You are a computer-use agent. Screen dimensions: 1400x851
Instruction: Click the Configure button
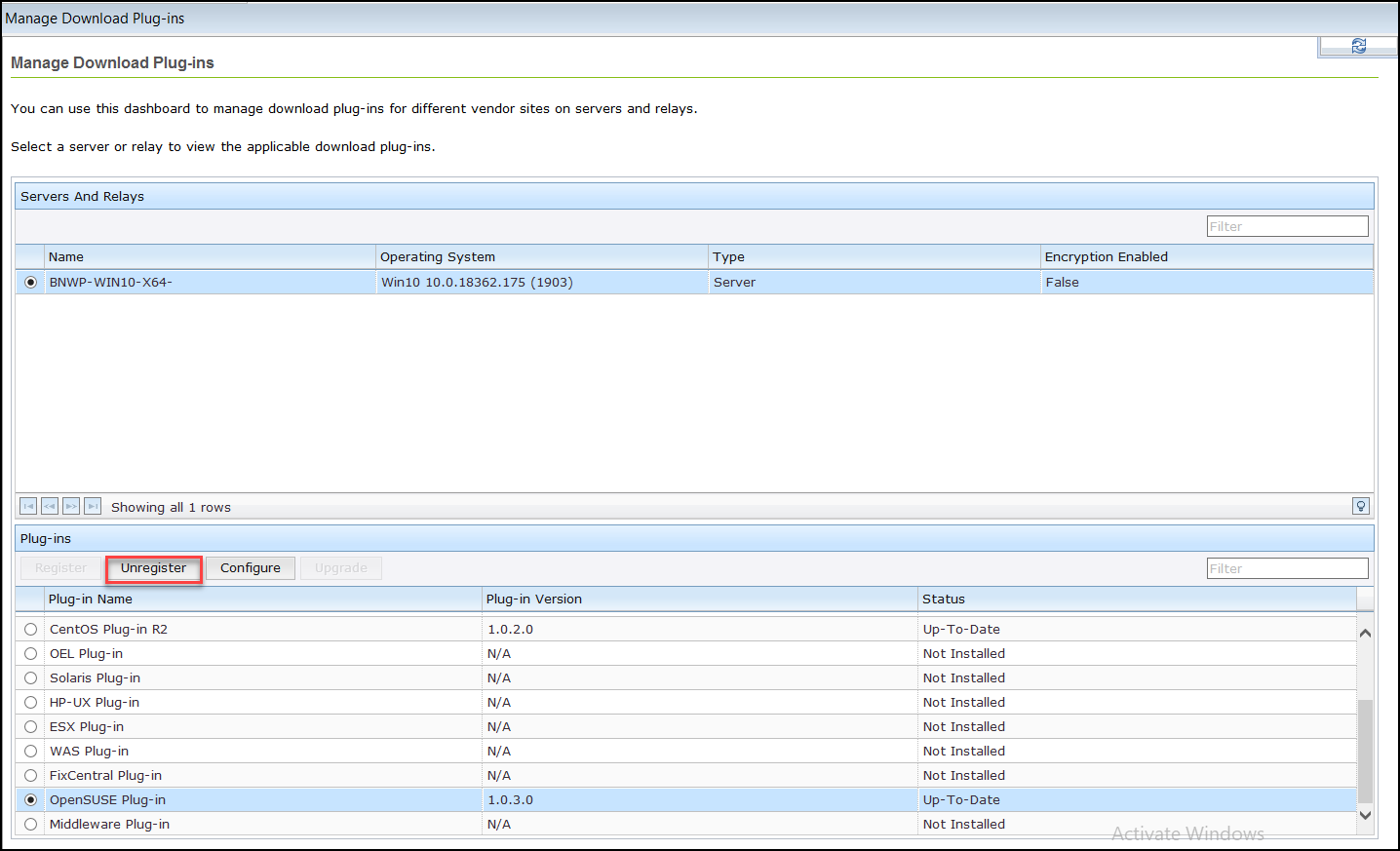coord(250,567)
